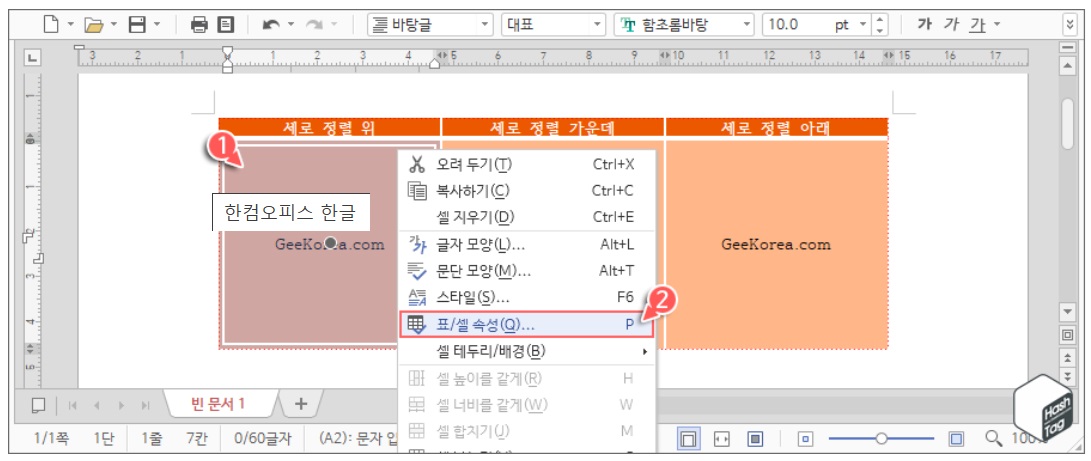Click zoom-out icon left of slider
The height and width of the screenshot is (461, 1091).
(x=806, y=439)
